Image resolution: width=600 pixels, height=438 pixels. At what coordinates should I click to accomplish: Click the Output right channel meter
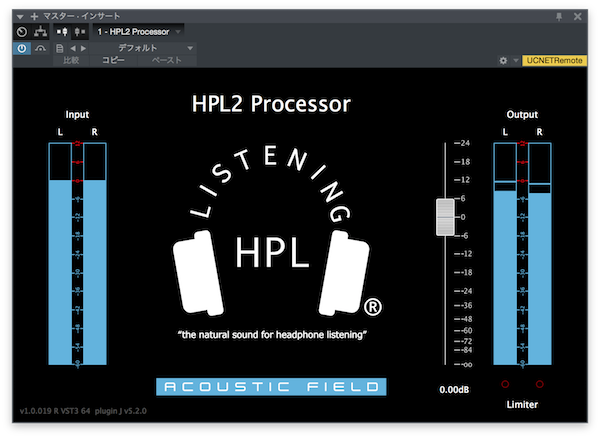point(540,254)
